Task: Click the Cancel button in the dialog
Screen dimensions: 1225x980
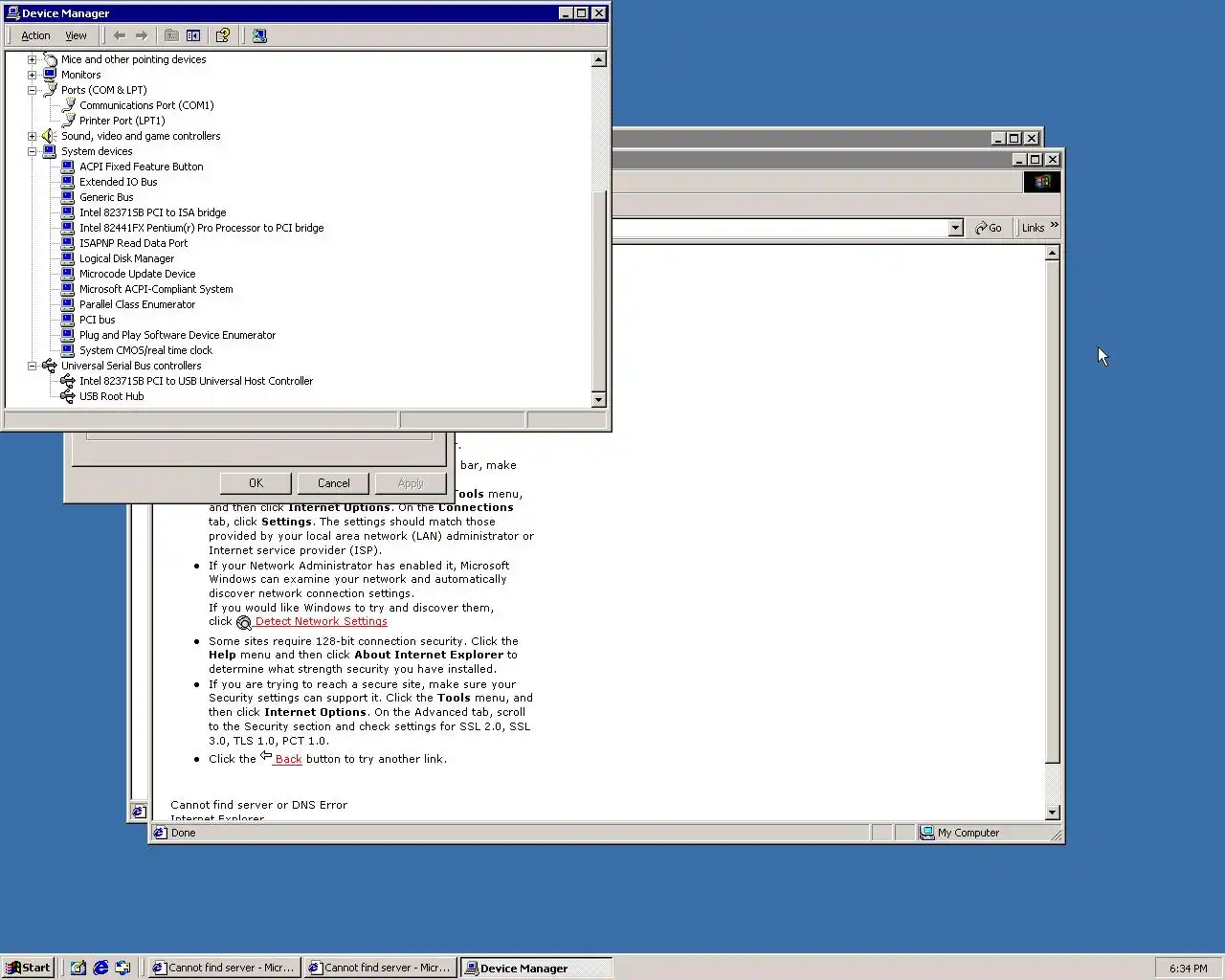Action: (x=333, y=483)
